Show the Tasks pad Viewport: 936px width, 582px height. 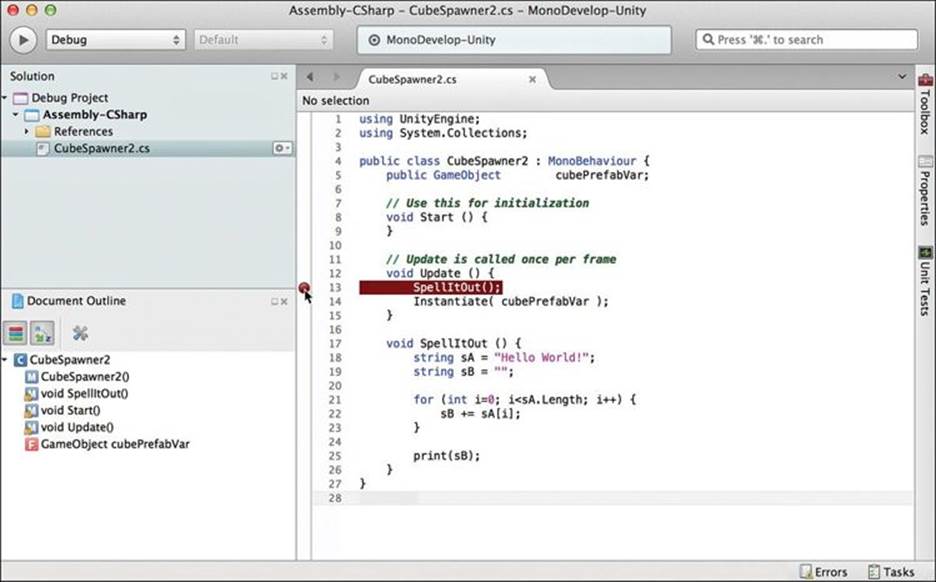(x=891, y=572)
